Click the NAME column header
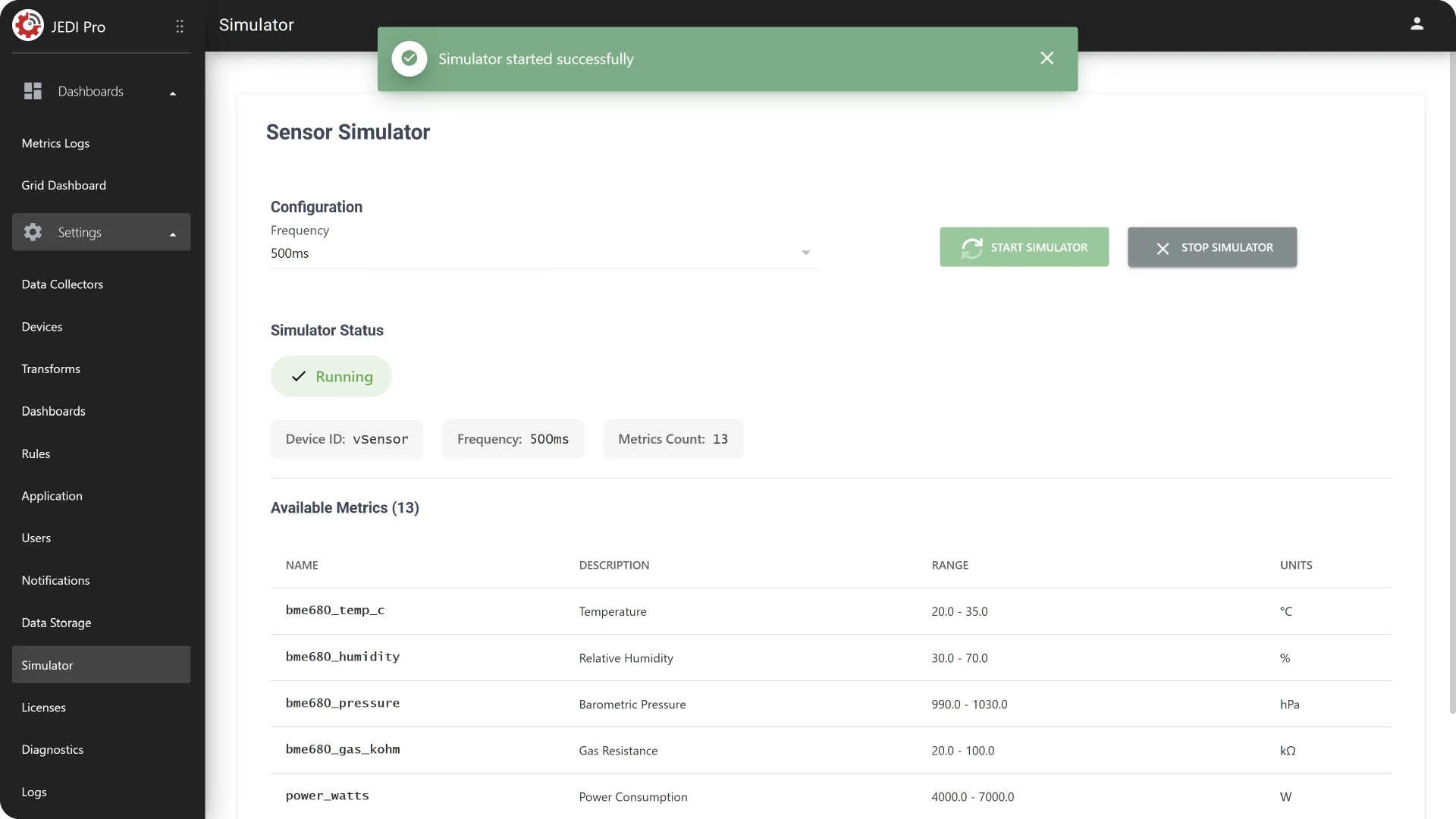1456x819 pixels. (302, 565)
